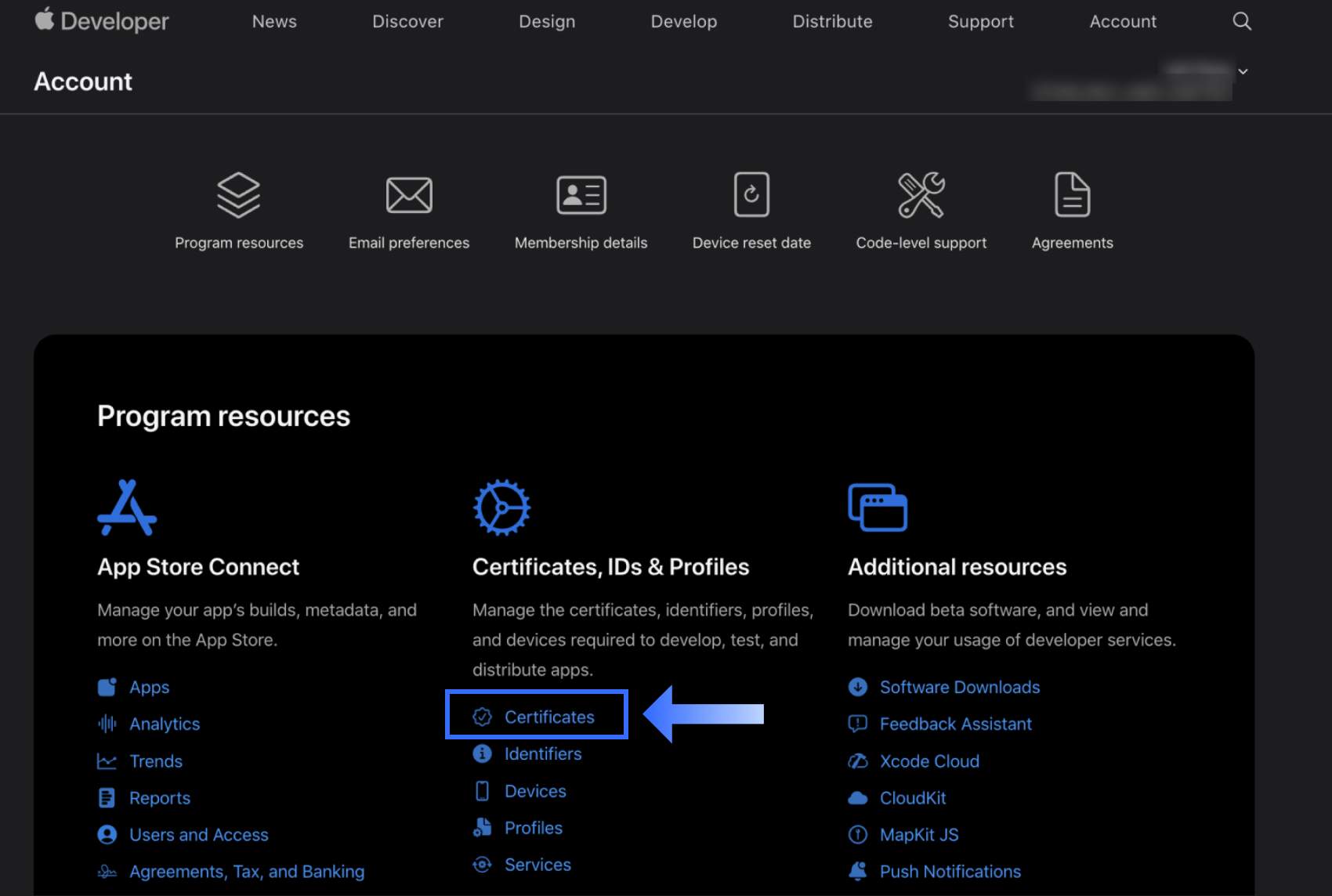1332x896 pixels.
Task: Open Email preferences envelope icon
Action: tap(409, 194)
